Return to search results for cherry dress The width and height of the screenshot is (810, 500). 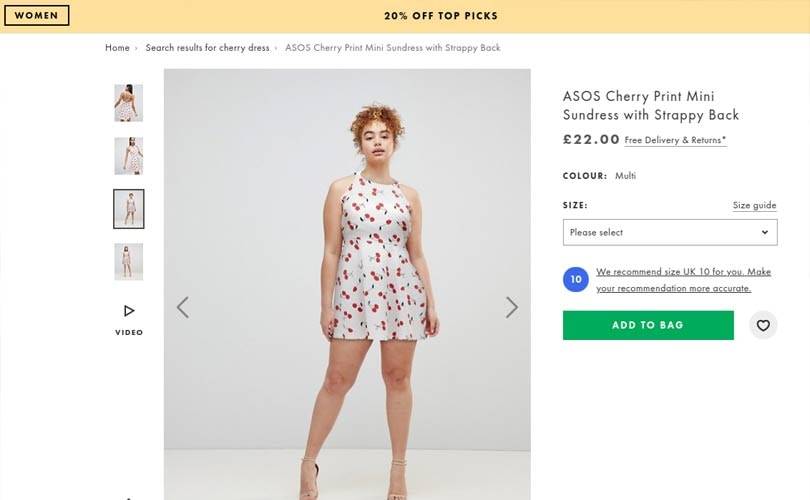click(207, 48)
